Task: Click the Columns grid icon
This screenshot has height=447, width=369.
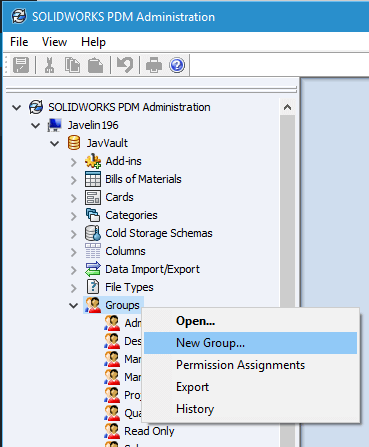Action: click(93, 251)
